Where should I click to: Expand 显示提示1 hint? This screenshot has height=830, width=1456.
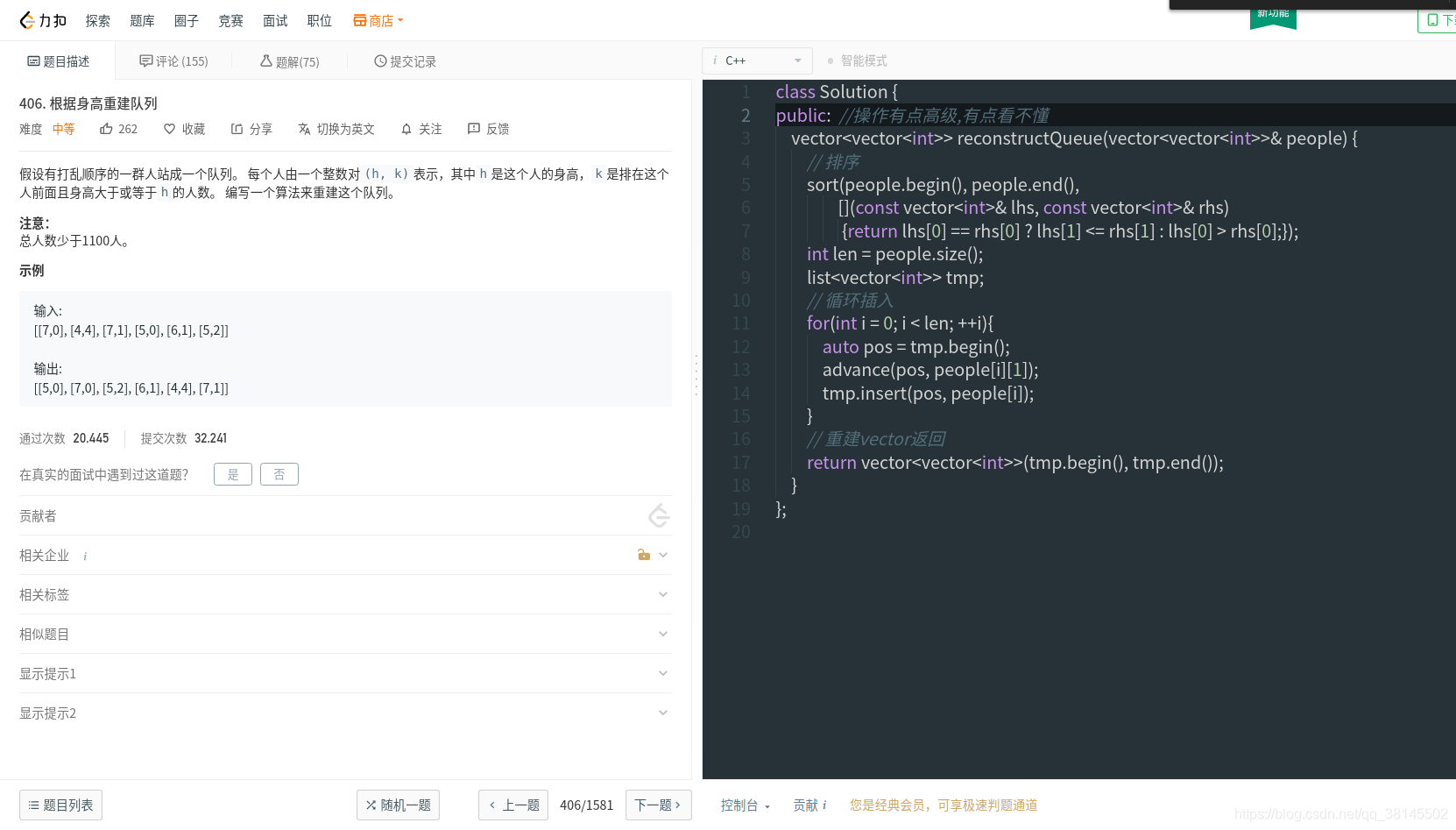[x=663, y=673]
